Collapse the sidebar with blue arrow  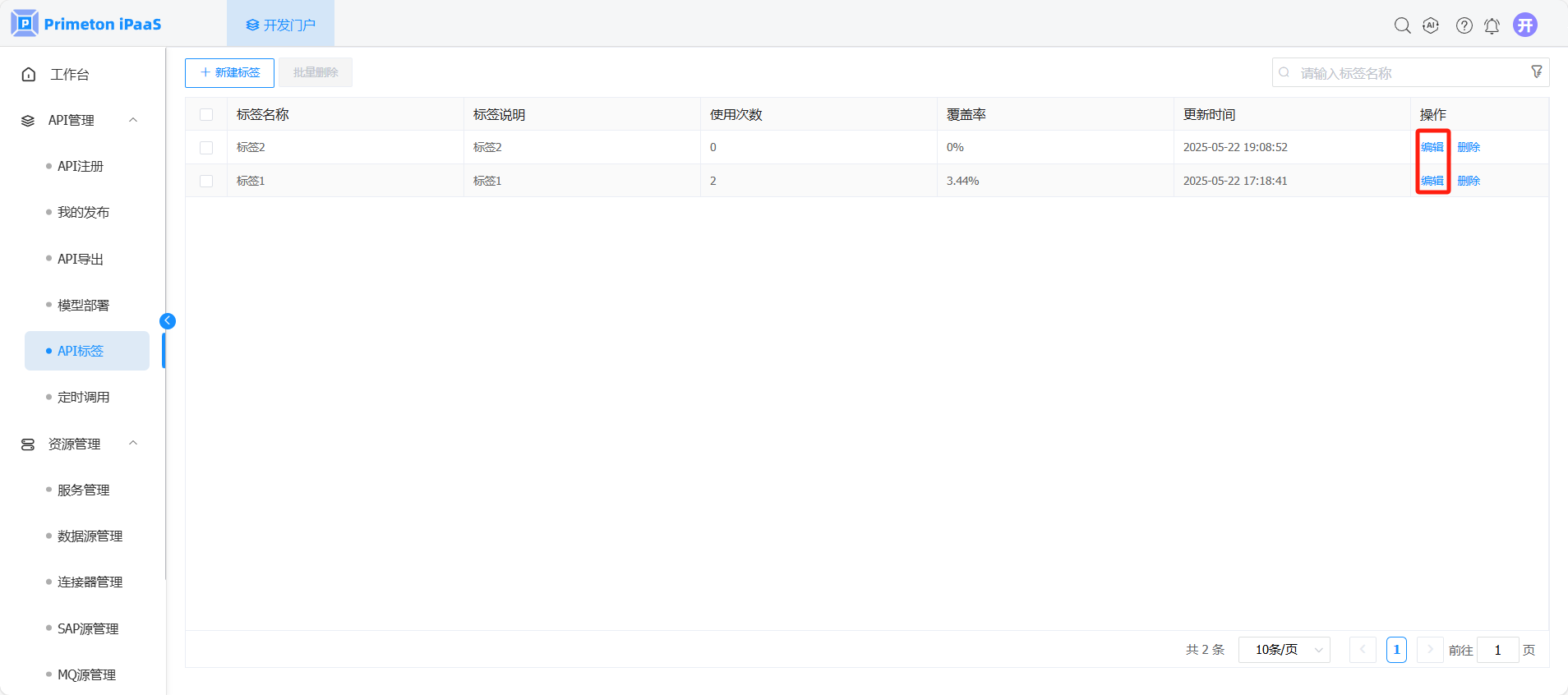point(168,321)
